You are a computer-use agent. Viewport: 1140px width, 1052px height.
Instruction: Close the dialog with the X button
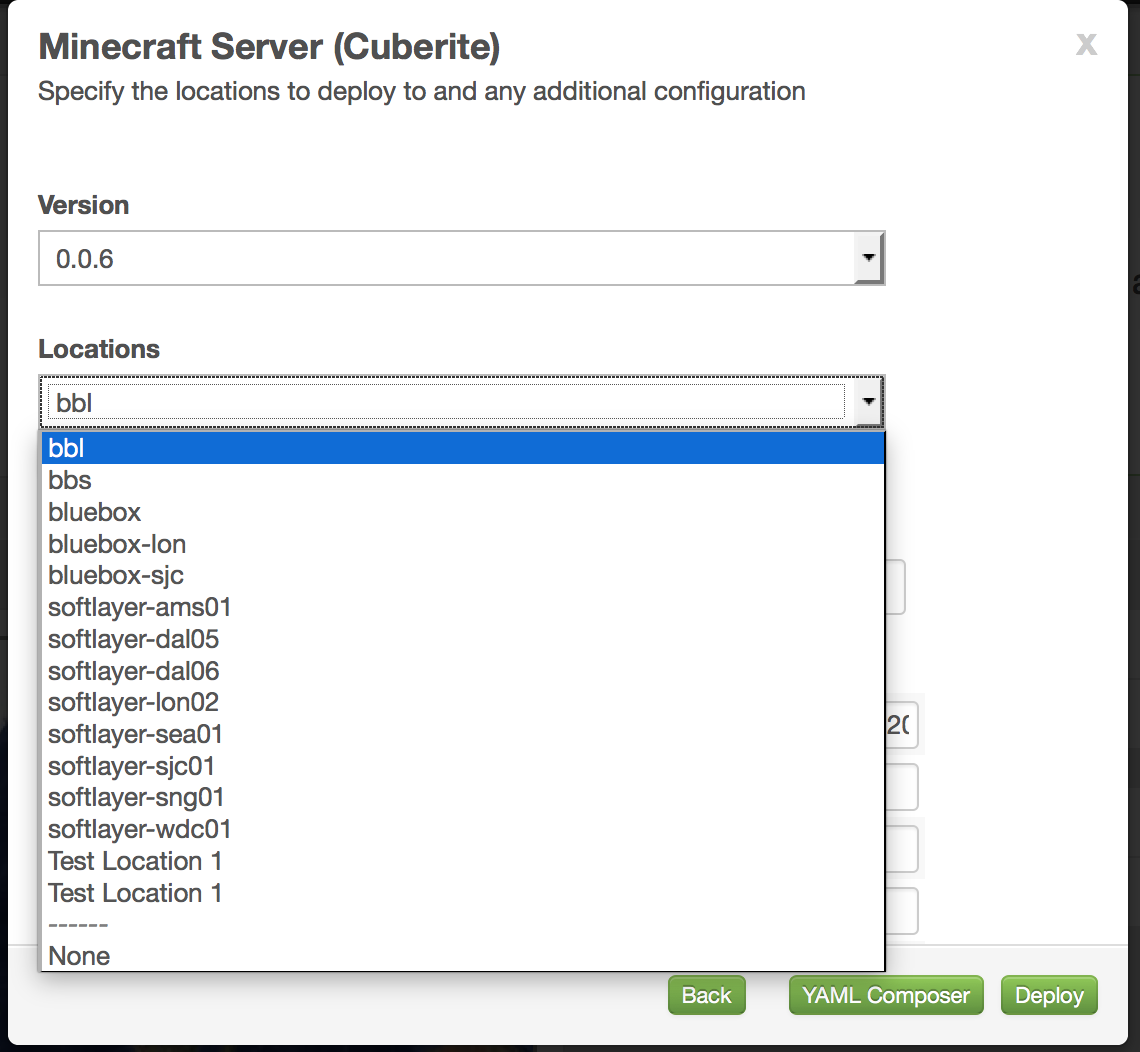pyautogui.click(x=1086, y=45)
